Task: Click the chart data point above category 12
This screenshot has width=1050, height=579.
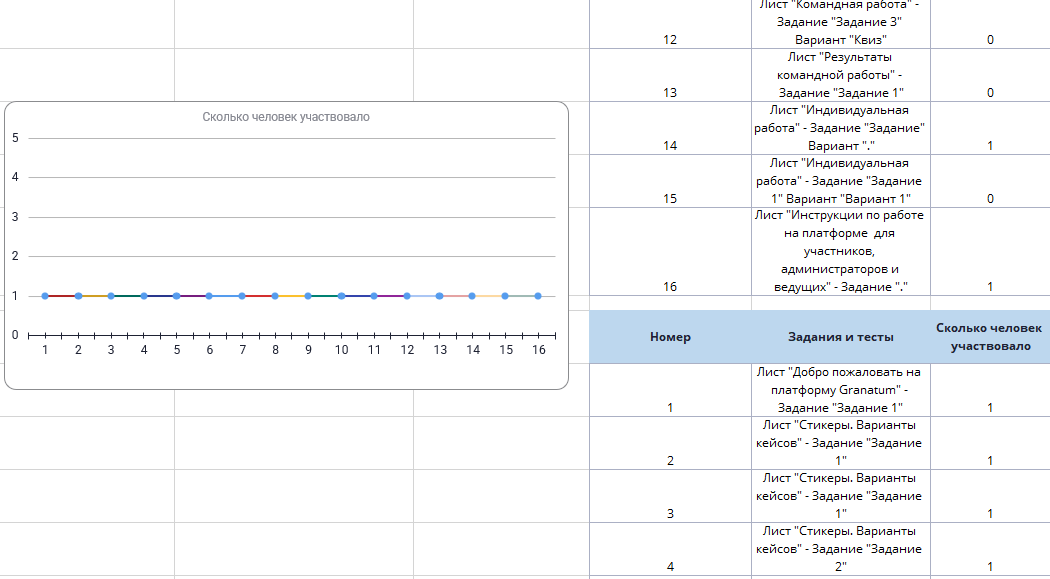Action: coord(407,296)
